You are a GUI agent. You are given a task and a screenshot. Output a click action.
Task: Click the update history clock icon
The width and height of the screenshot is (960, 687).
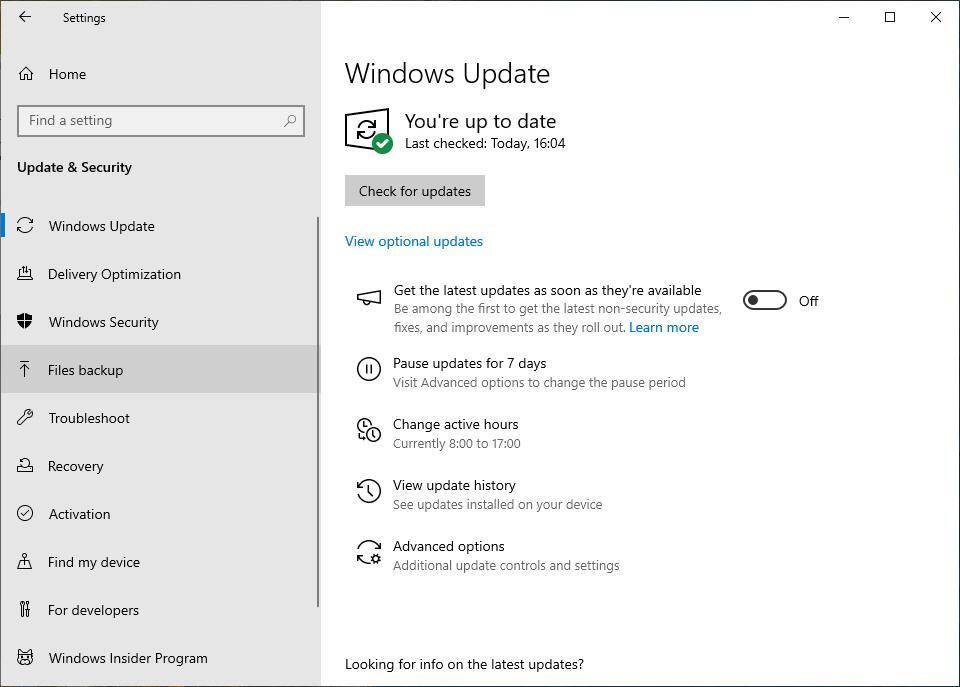[369, 491]
